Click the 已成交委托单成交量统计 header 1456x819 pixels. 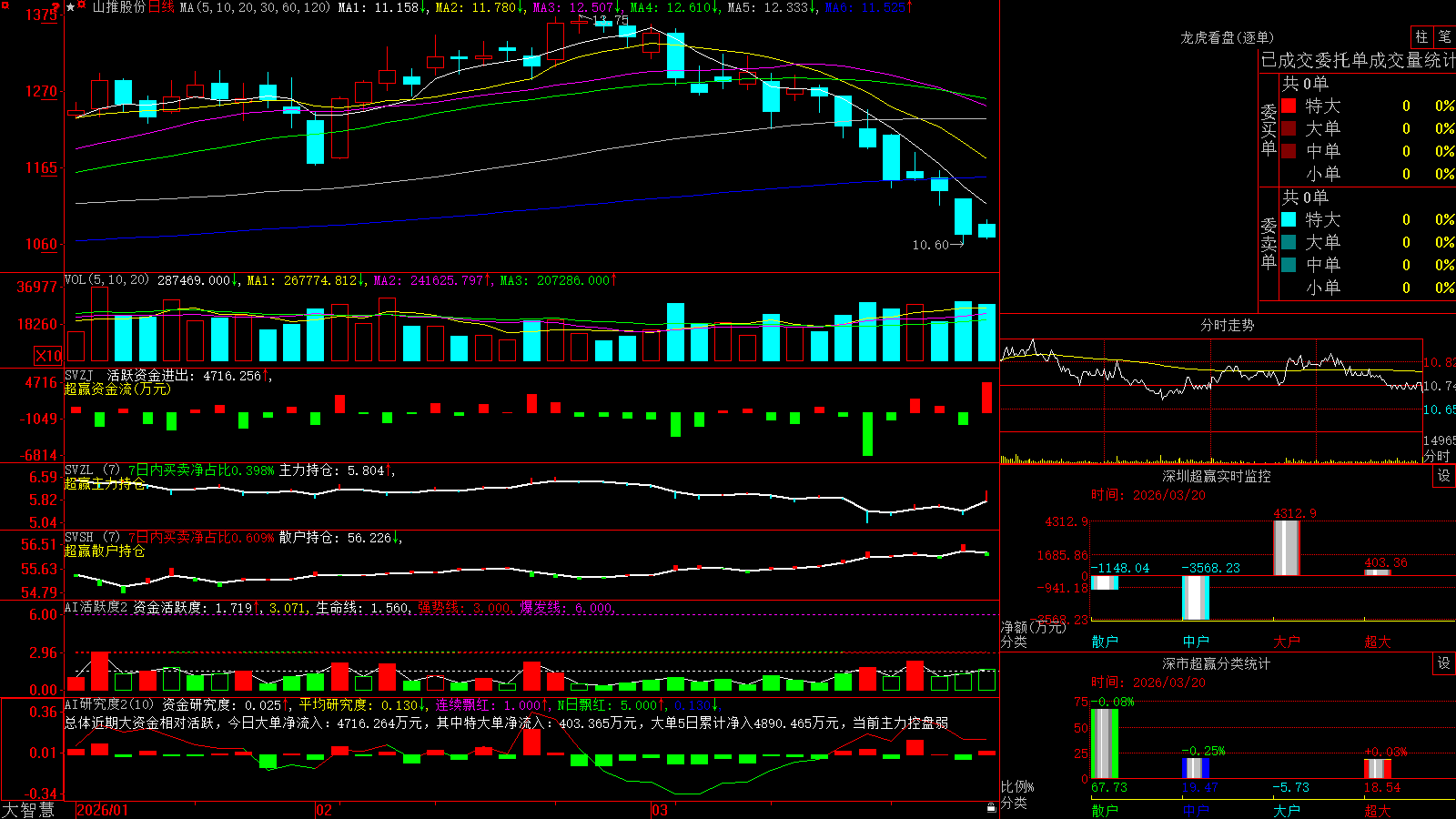coord(1358,60)
